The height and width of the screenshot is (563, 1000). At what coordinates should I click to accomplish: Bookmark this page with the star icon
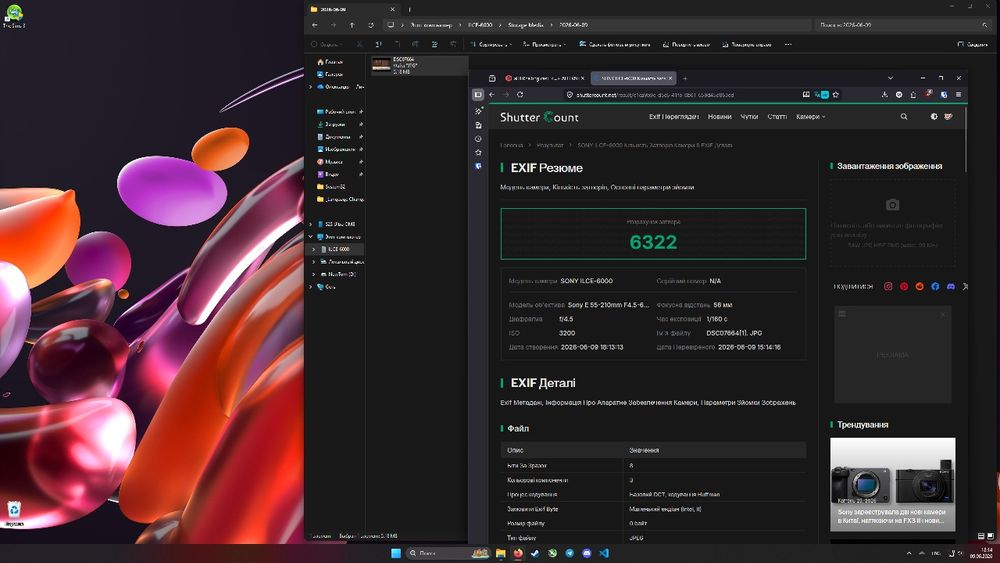point(835,94)
